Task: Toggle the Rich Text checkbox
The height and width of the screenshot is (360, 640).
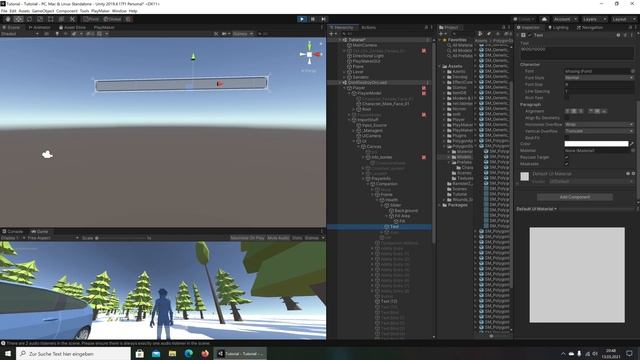Action: coord(567,98)
